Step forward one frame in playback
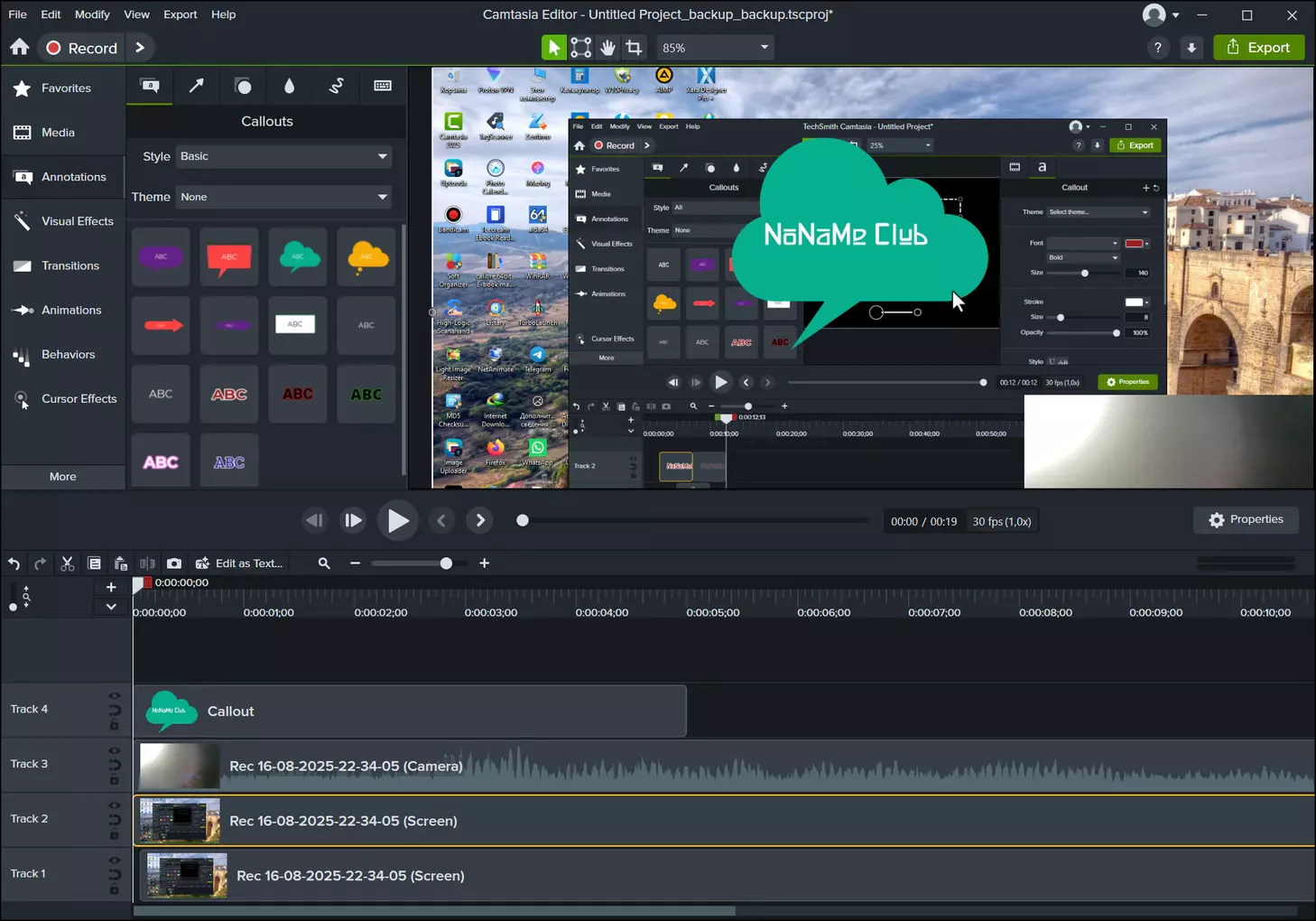The image size is (1316, 921). click(x=353, y=520)
